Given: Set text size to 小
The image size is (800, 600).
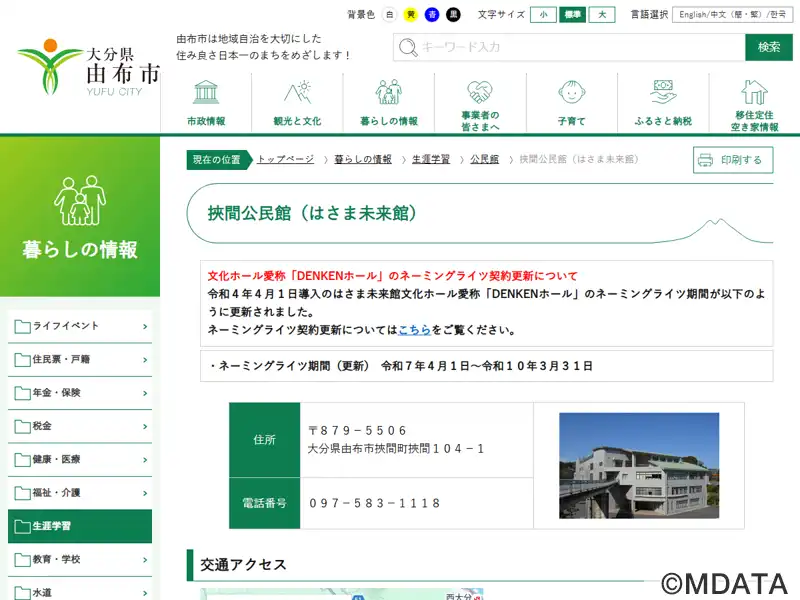Looking at the screenshot, I should (x=543, y=15).
